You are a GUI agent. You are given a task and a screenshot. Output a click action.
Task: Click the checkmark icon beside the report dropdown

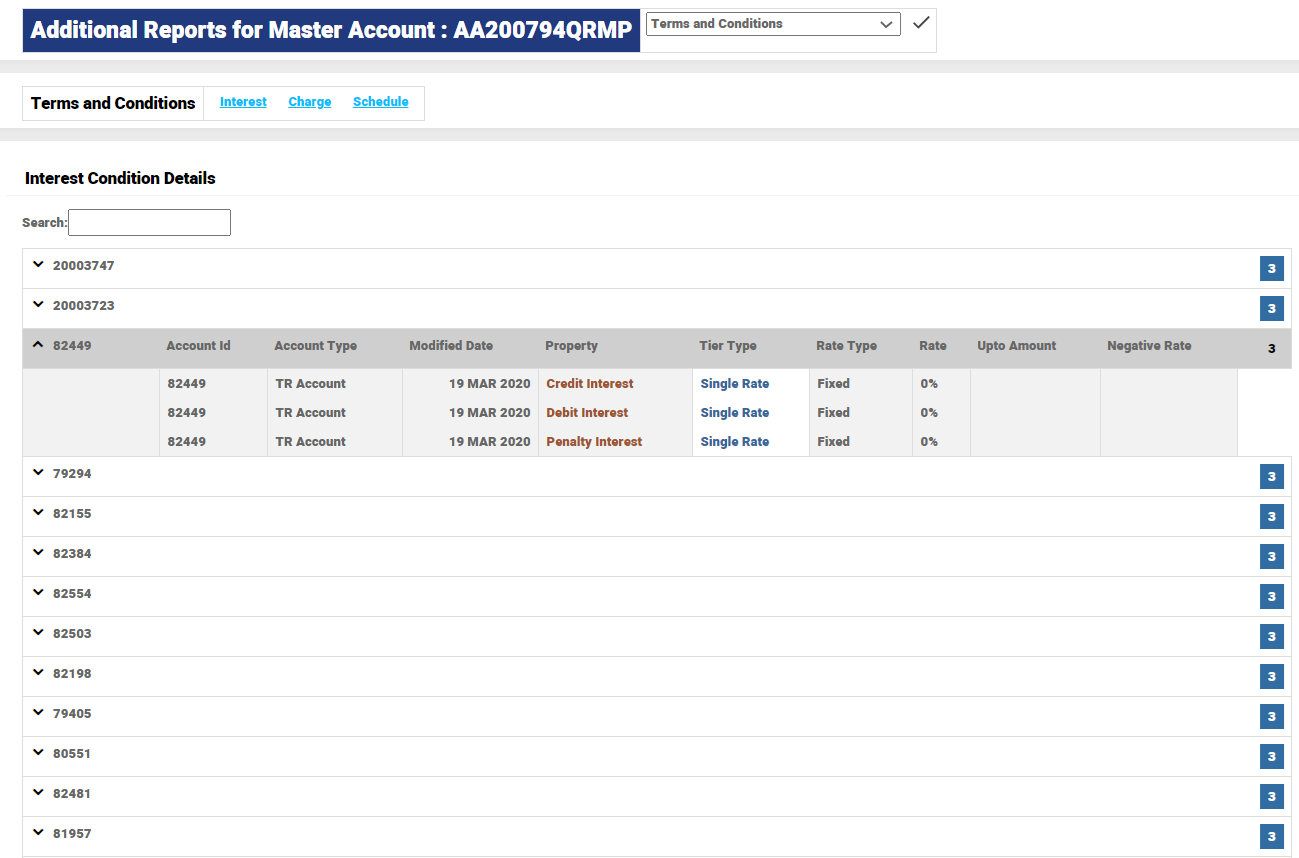(x=921, y=23)
